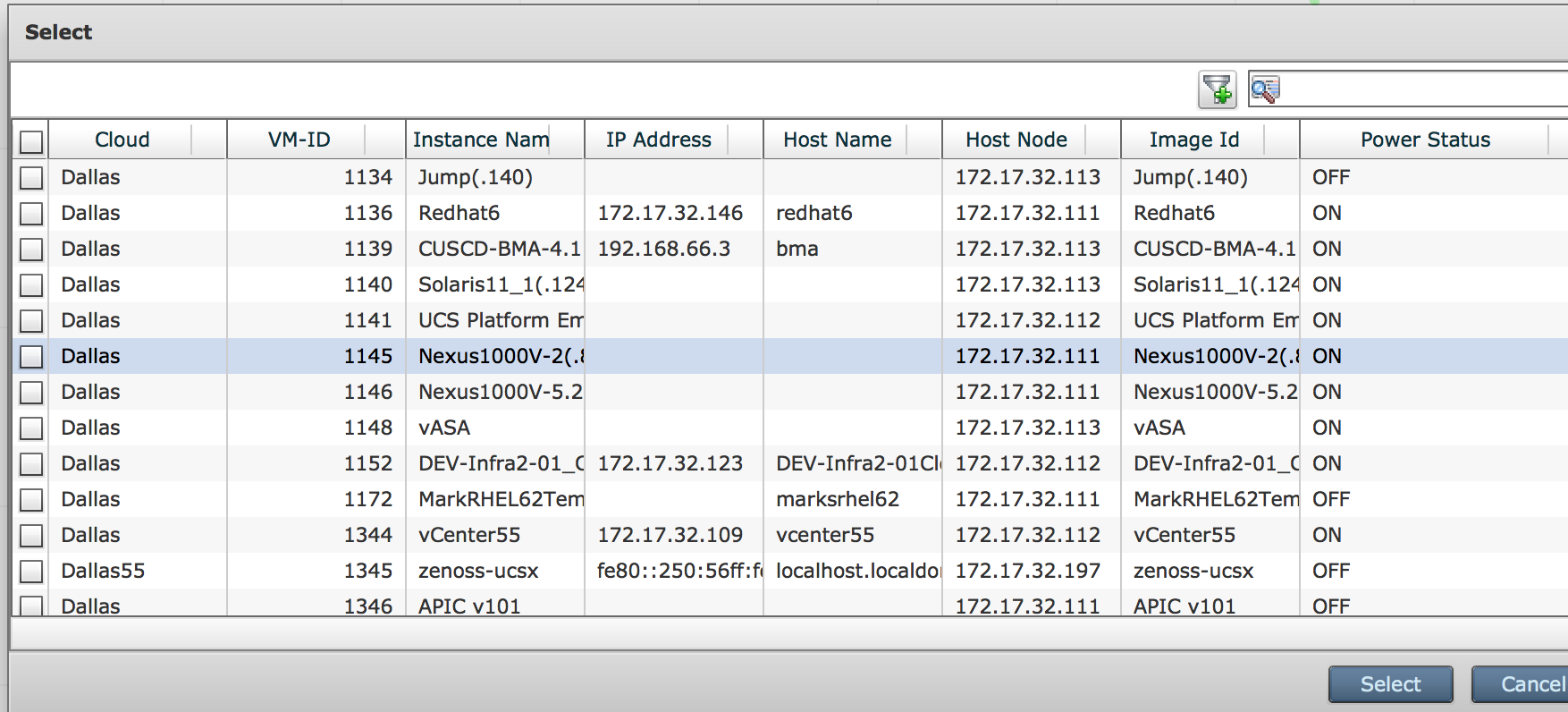This screenshot has height=712, width=1568.
Task: Check the box for VM-ID 1140 row
Action: [31, 285]
